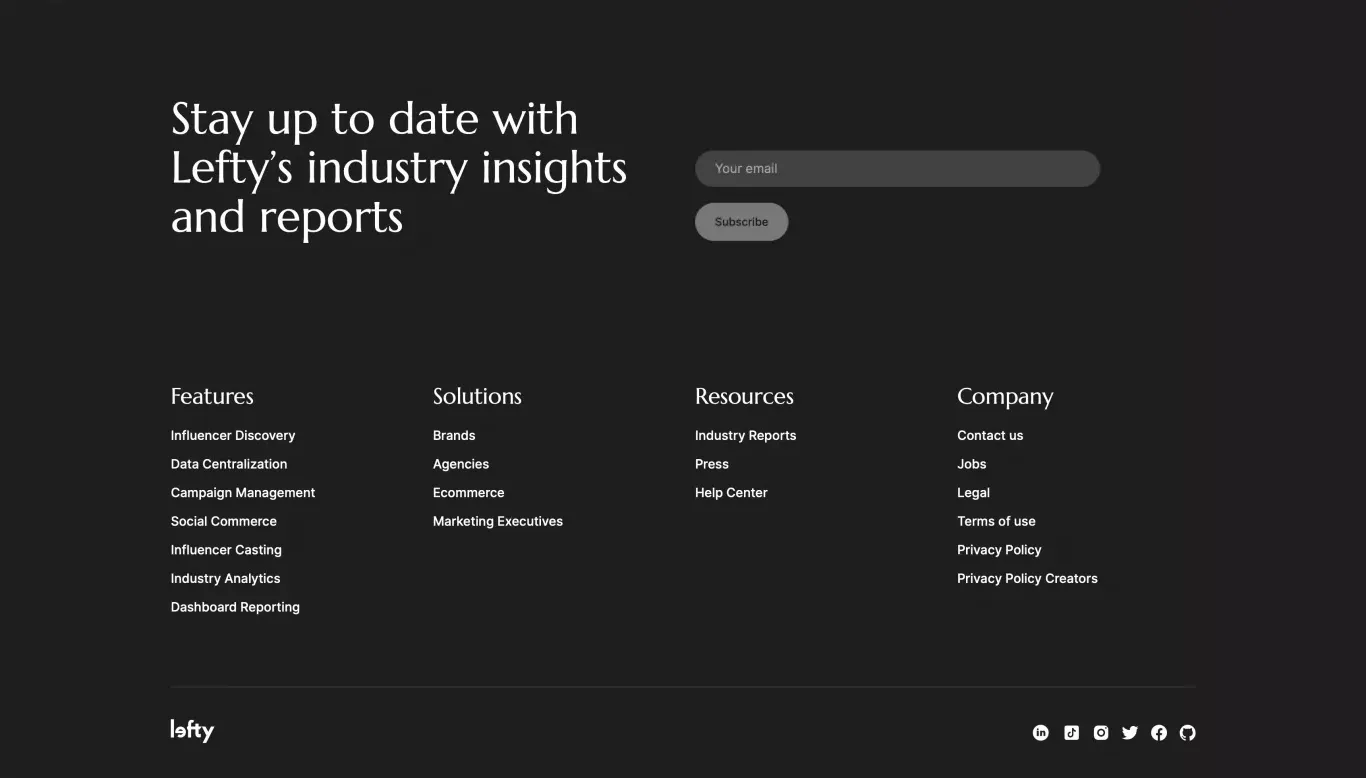Screen dimensions: 1366x778
Task: Open the Marketing Executives link
Action: coord(498,521)
